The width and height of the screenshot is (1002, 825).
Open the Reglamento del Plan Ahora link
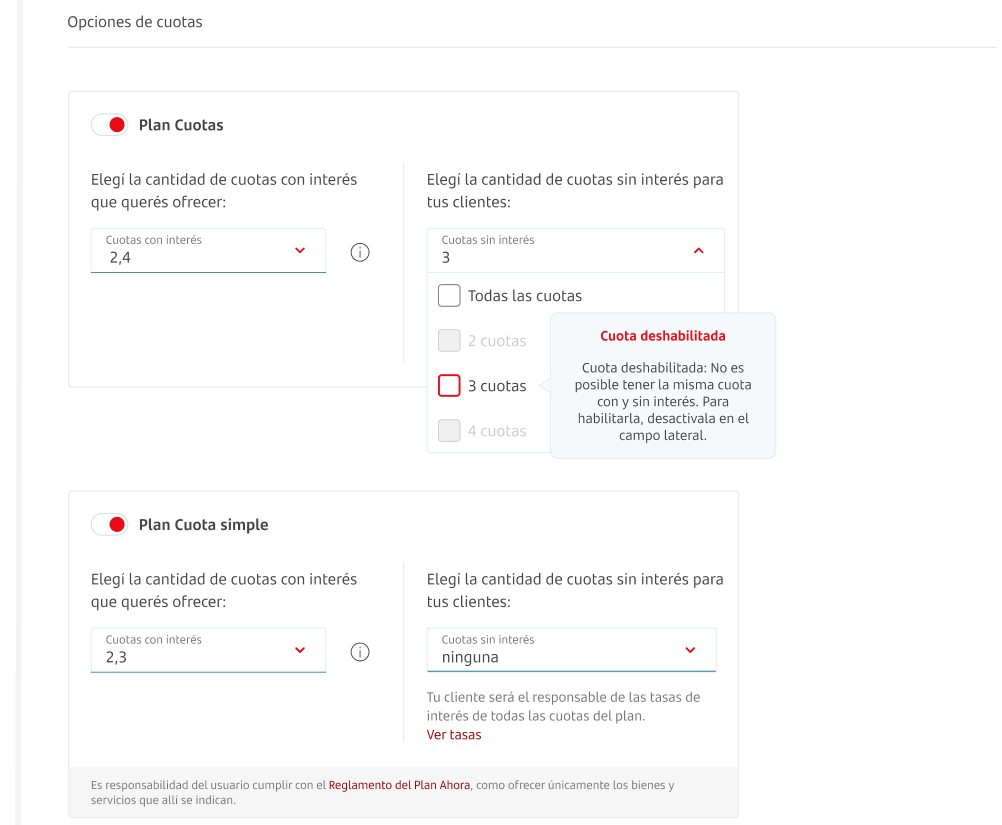pos(399,785)
